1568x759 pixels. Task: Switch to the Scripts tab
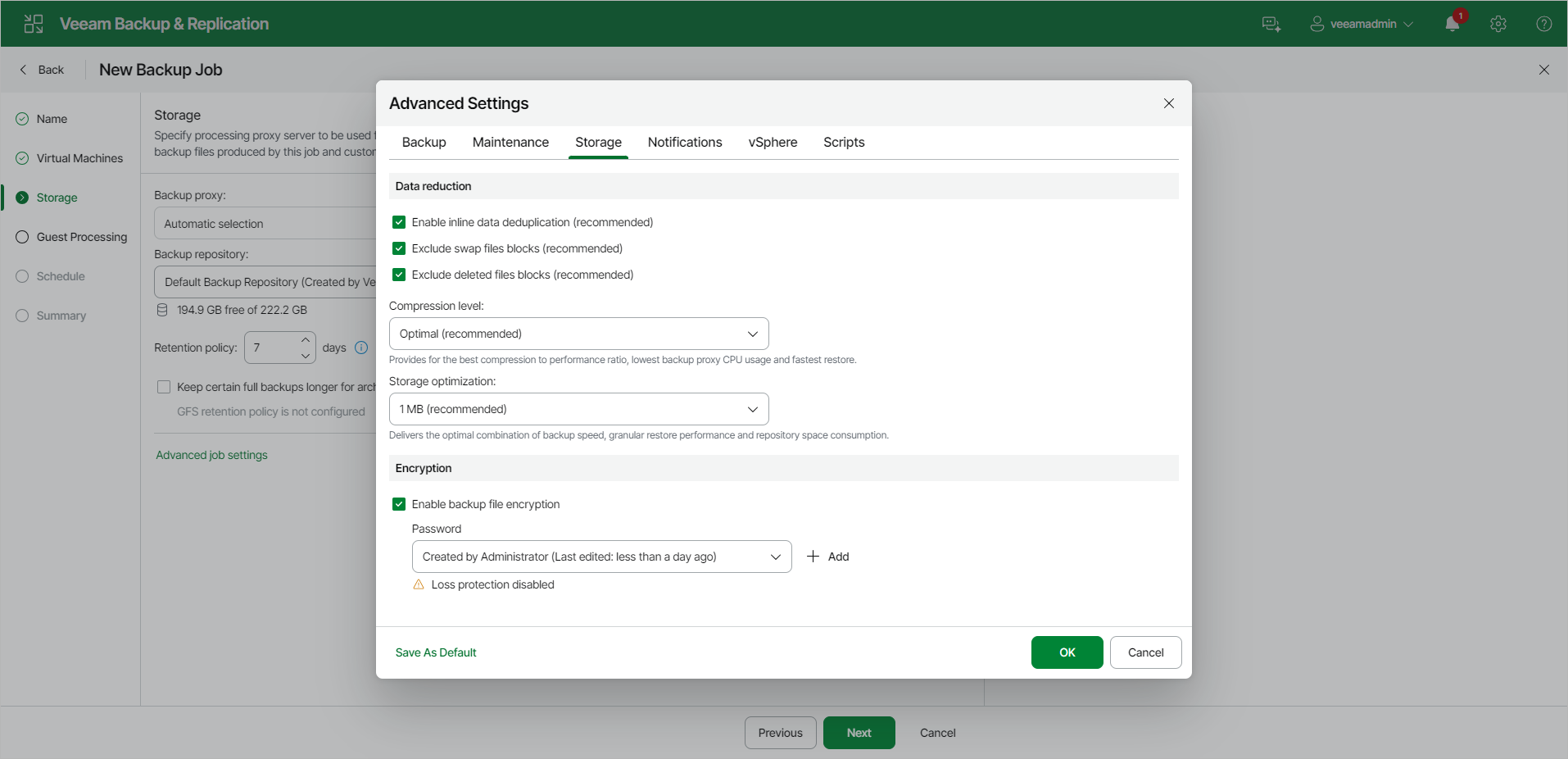coord(844,142)
